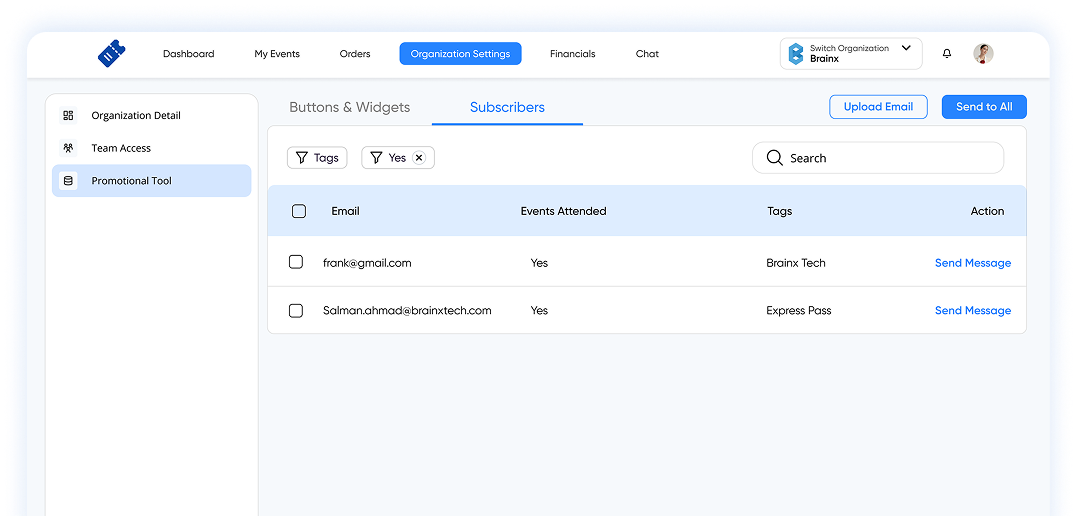Open notifications bell icon
Viewport: 1077px width, 516px height.
coord(946,54)
